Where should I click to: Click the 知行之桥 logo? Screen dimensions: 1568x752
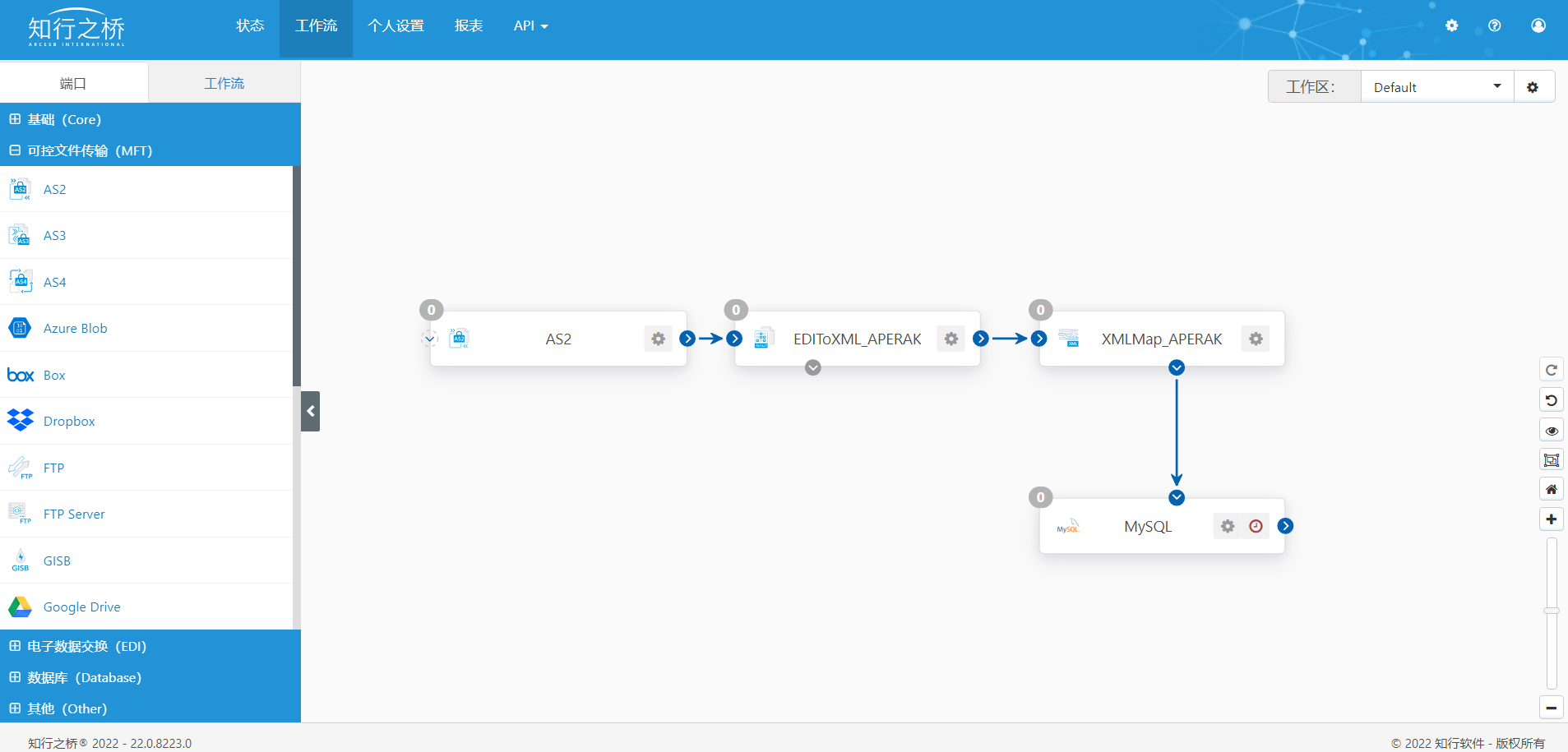[76, 30]
